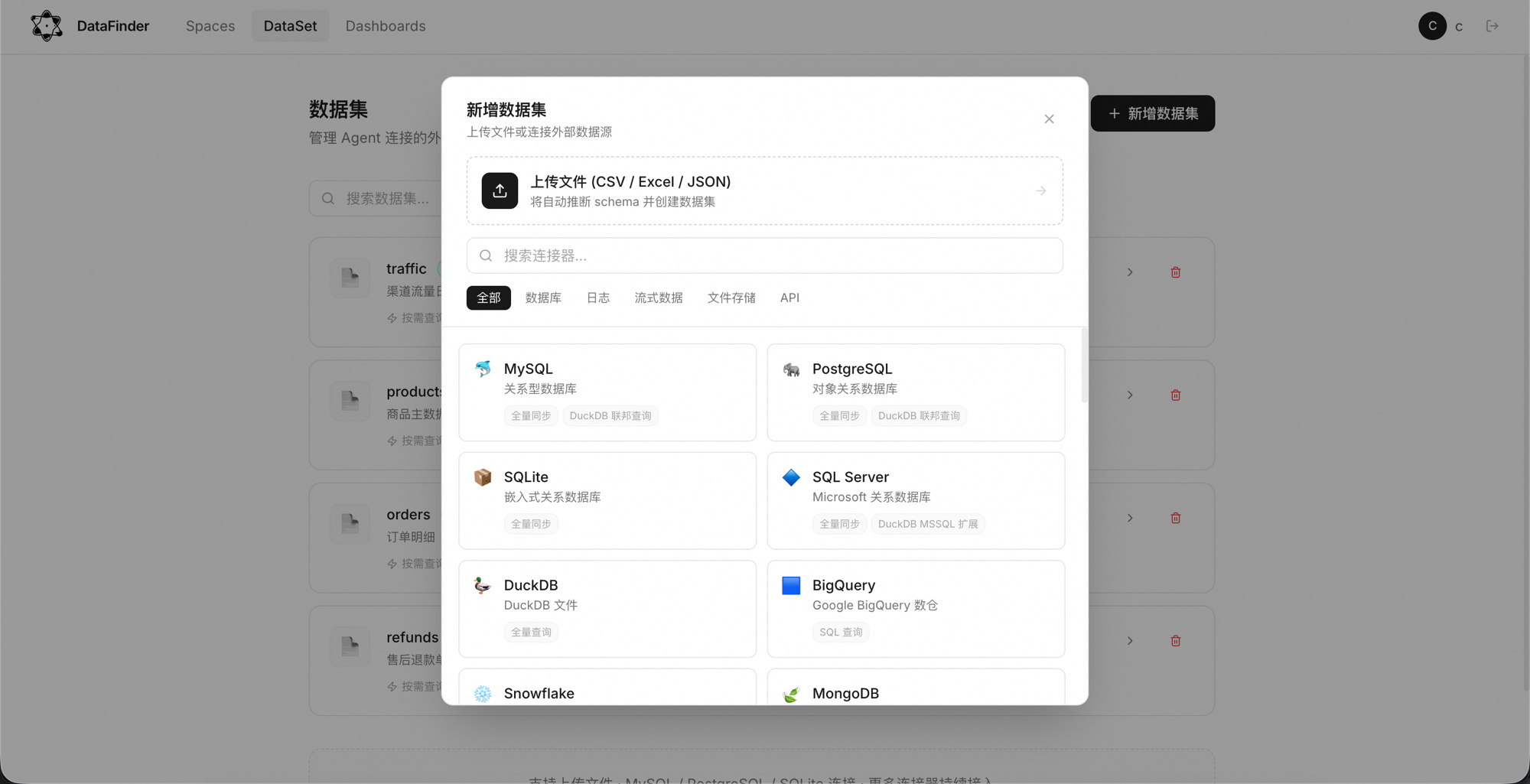
Task: Expand the products dataset chevron
Action: (x=1130, y=395)
